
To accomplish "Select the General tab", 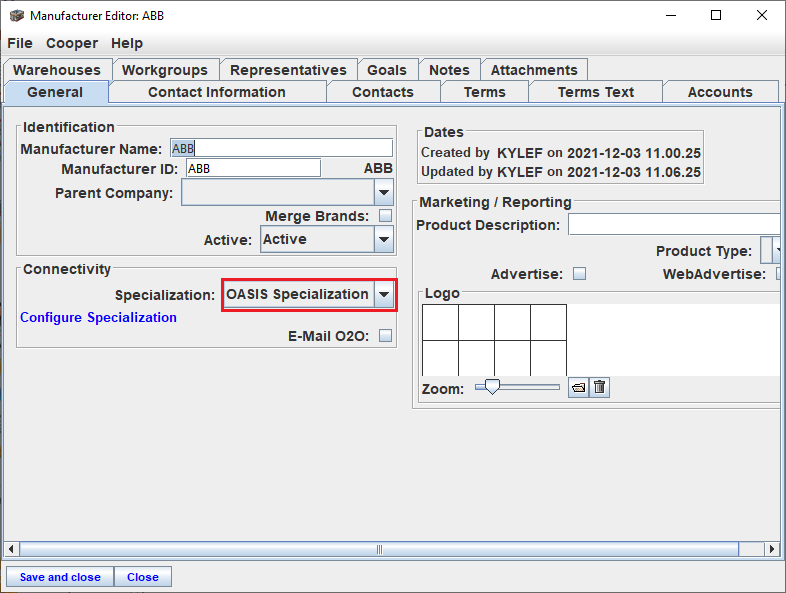I will coord(55,92).
